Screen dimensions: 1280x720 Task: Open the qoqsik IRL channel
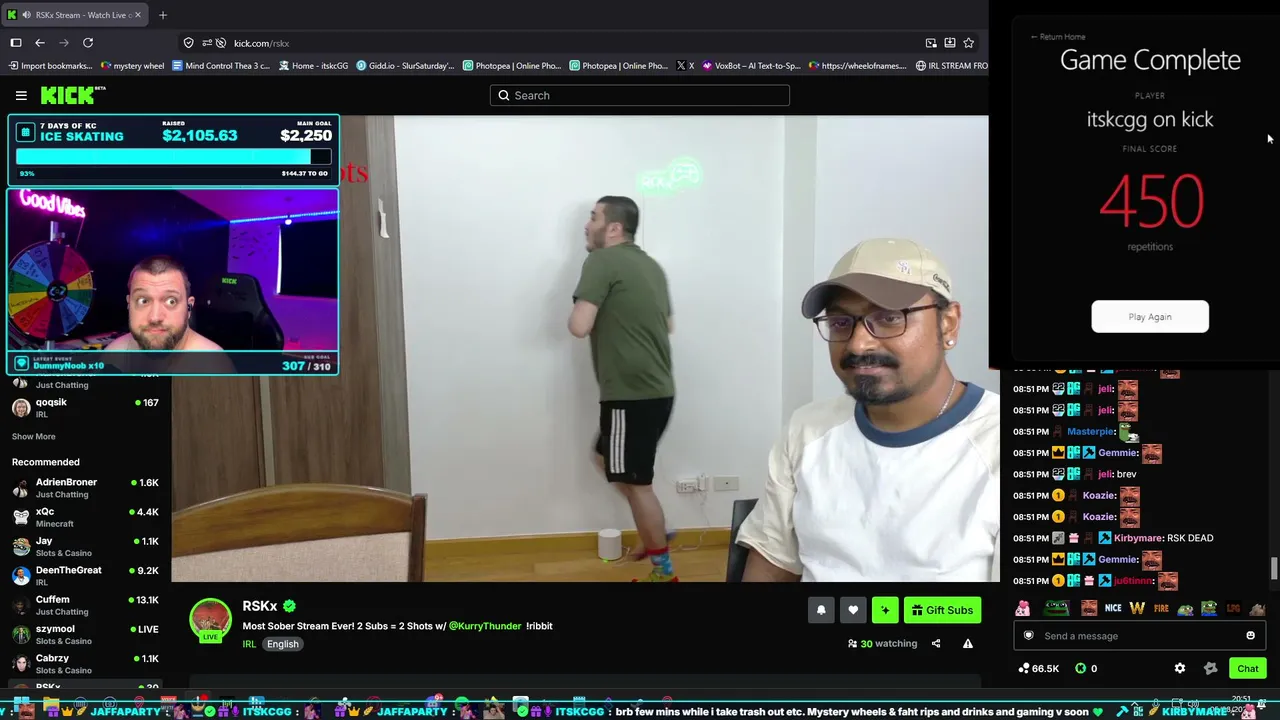(x=85, y=407)
